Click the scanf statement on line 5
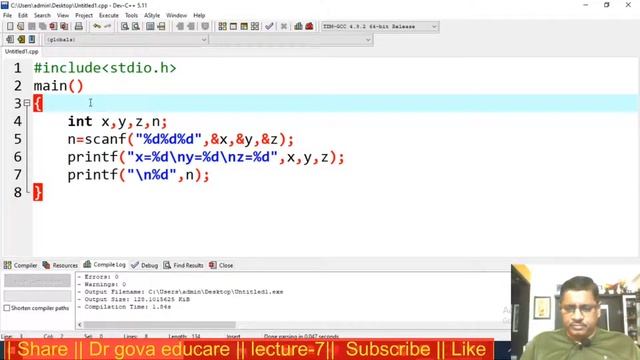640x360 pixels. [x=180, y=140]
